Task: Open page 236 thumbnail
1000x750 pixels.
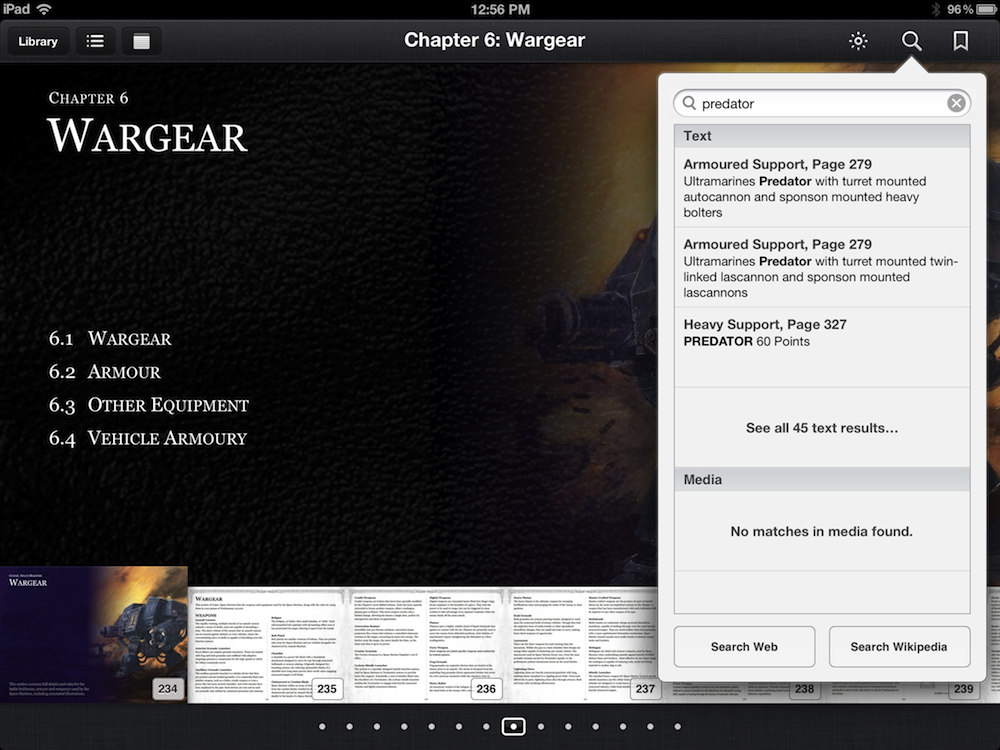Action: click(x=427, y=645)
